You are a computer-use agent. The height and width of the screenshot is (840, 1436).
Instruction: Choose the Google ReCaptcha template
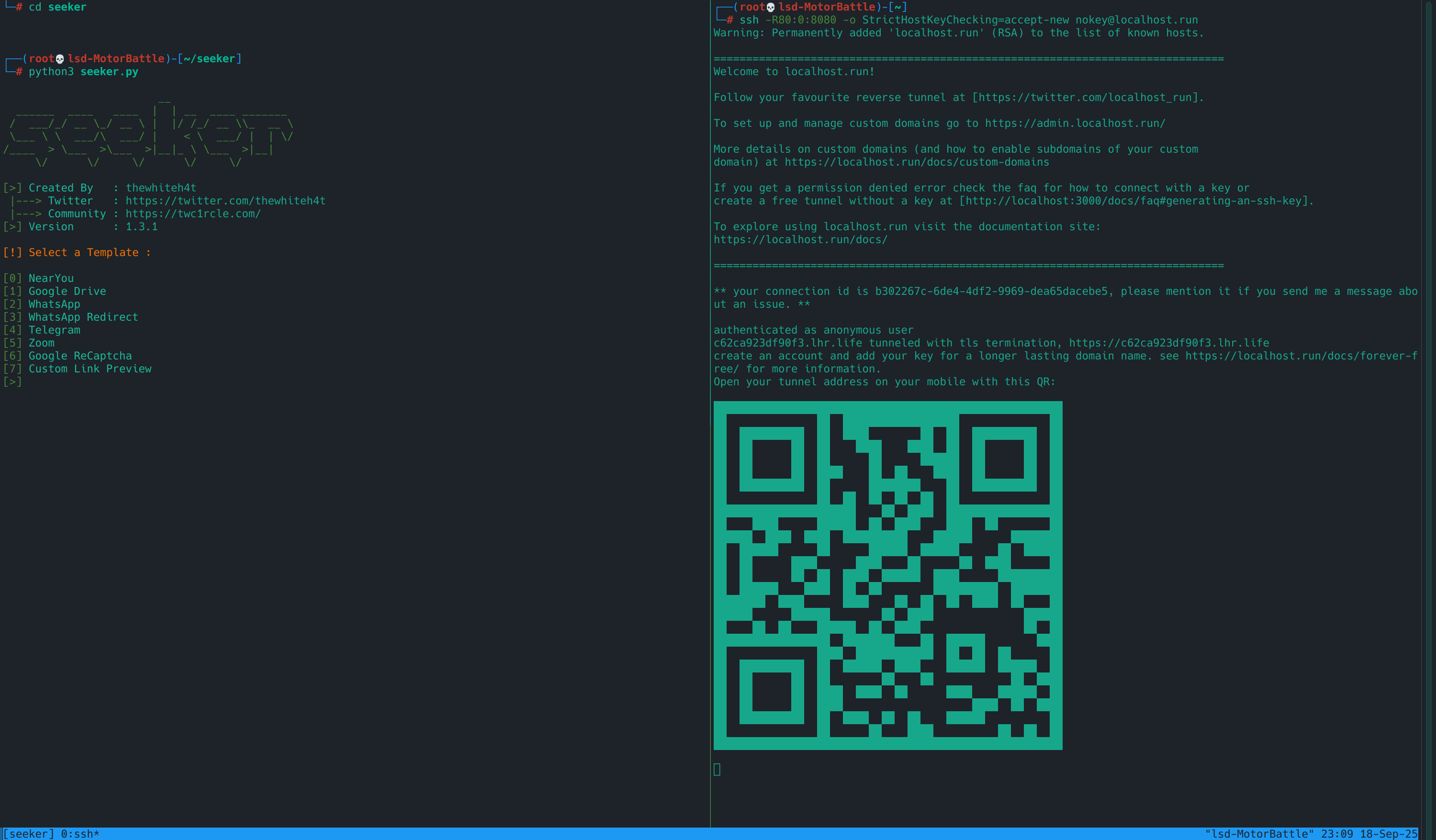80,356
